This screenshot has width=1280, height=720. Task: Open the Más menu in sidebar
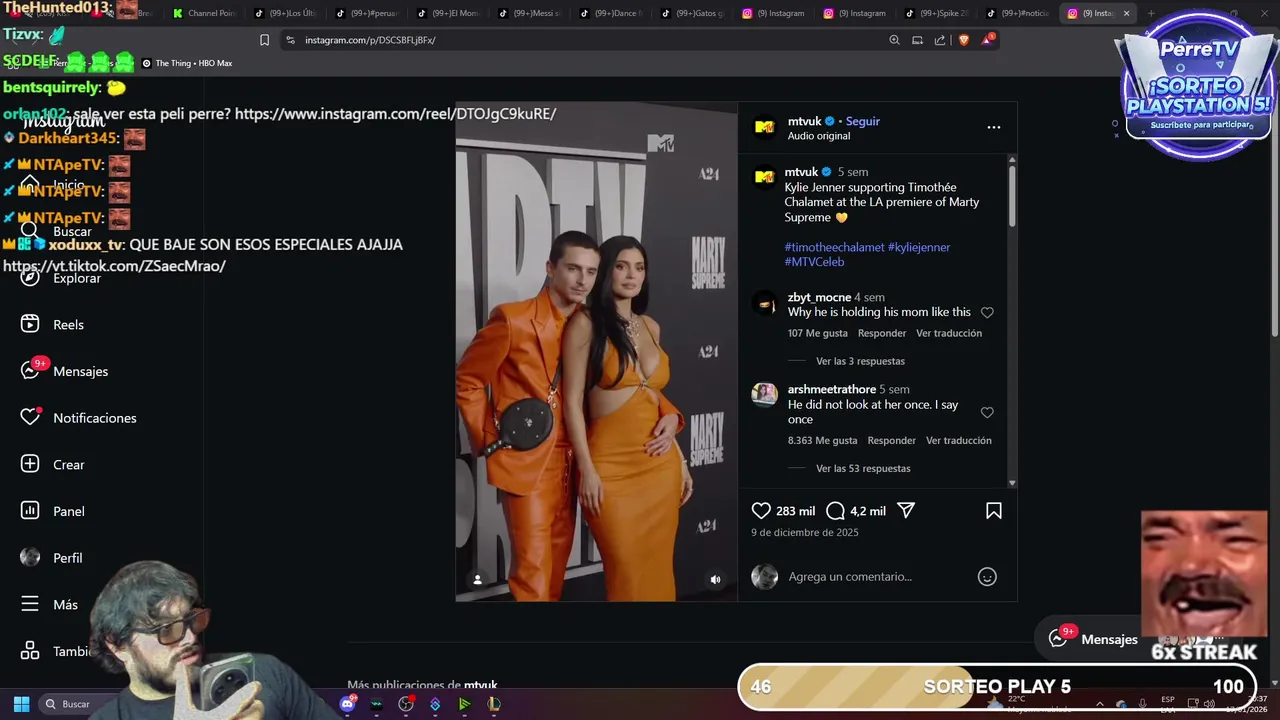coord(50,605)
